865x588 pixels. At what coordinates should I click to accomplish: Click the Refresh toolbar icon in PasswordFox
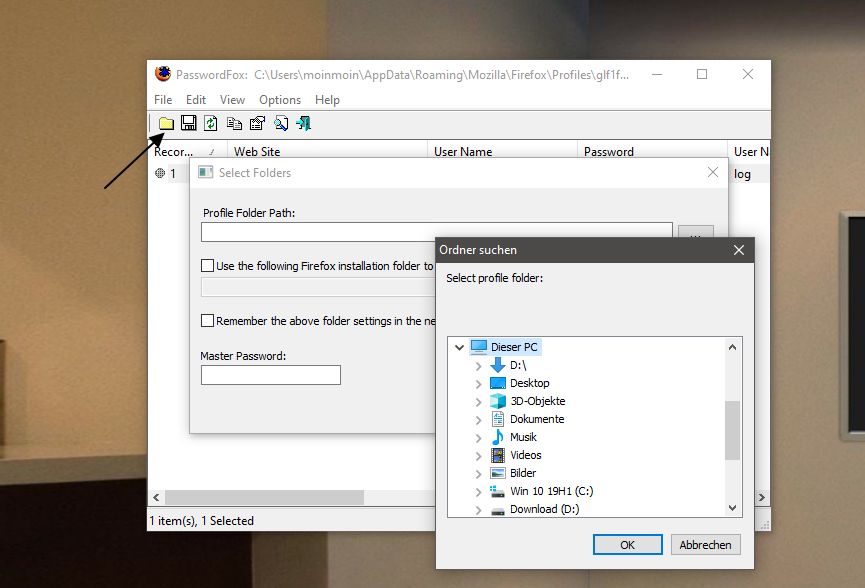[x=211, y=123]
